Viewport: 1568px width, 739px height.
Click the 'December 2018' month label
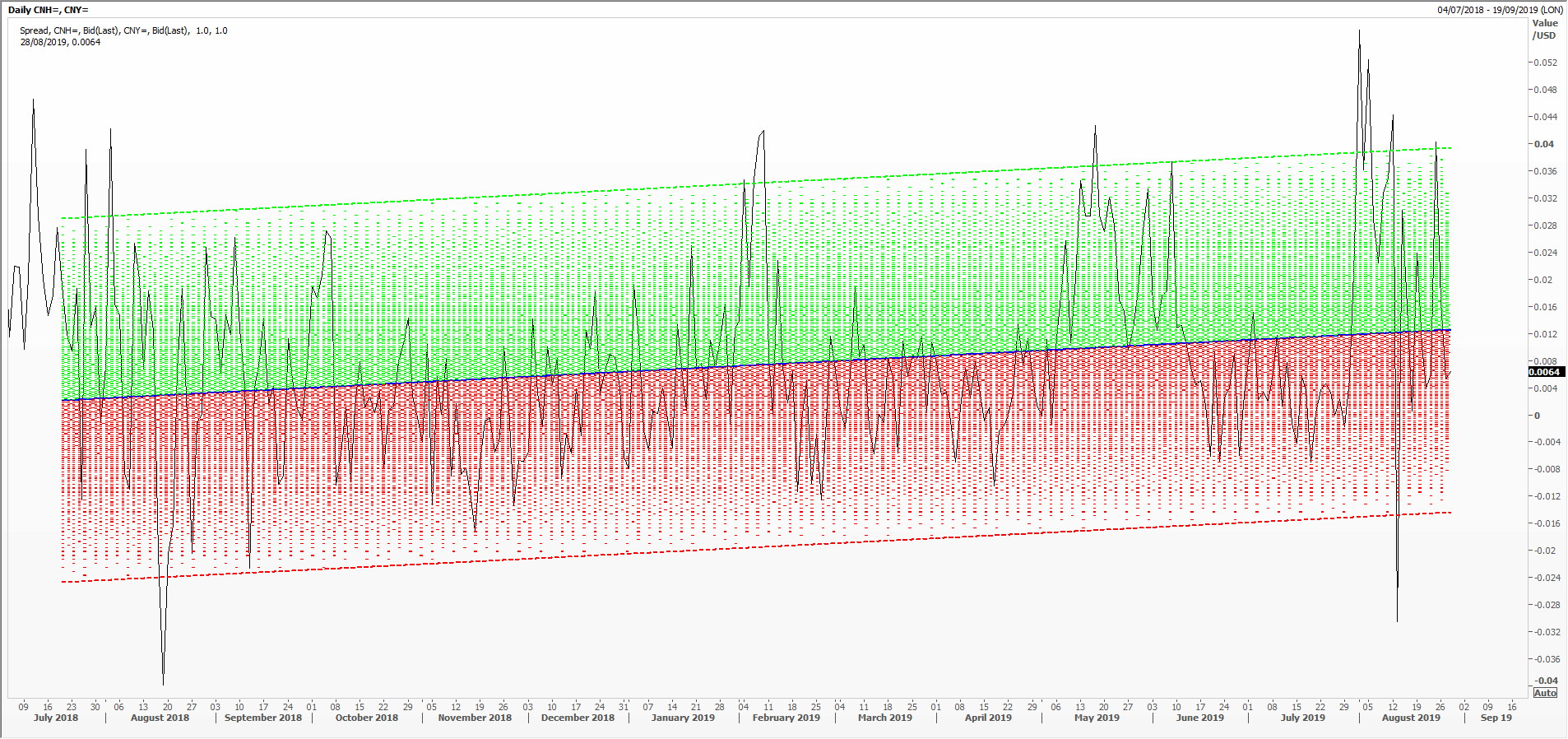[x=578, y=718]
